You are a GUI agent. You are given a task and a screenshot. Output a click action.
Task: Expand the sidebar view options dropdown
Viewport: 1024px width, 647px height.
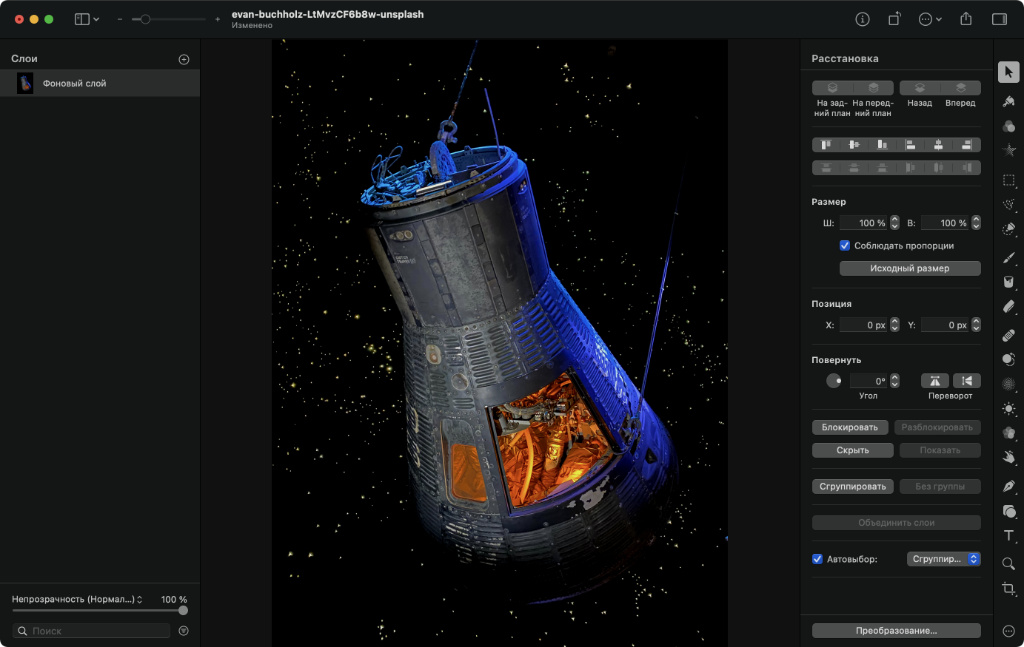pos(87,19)
